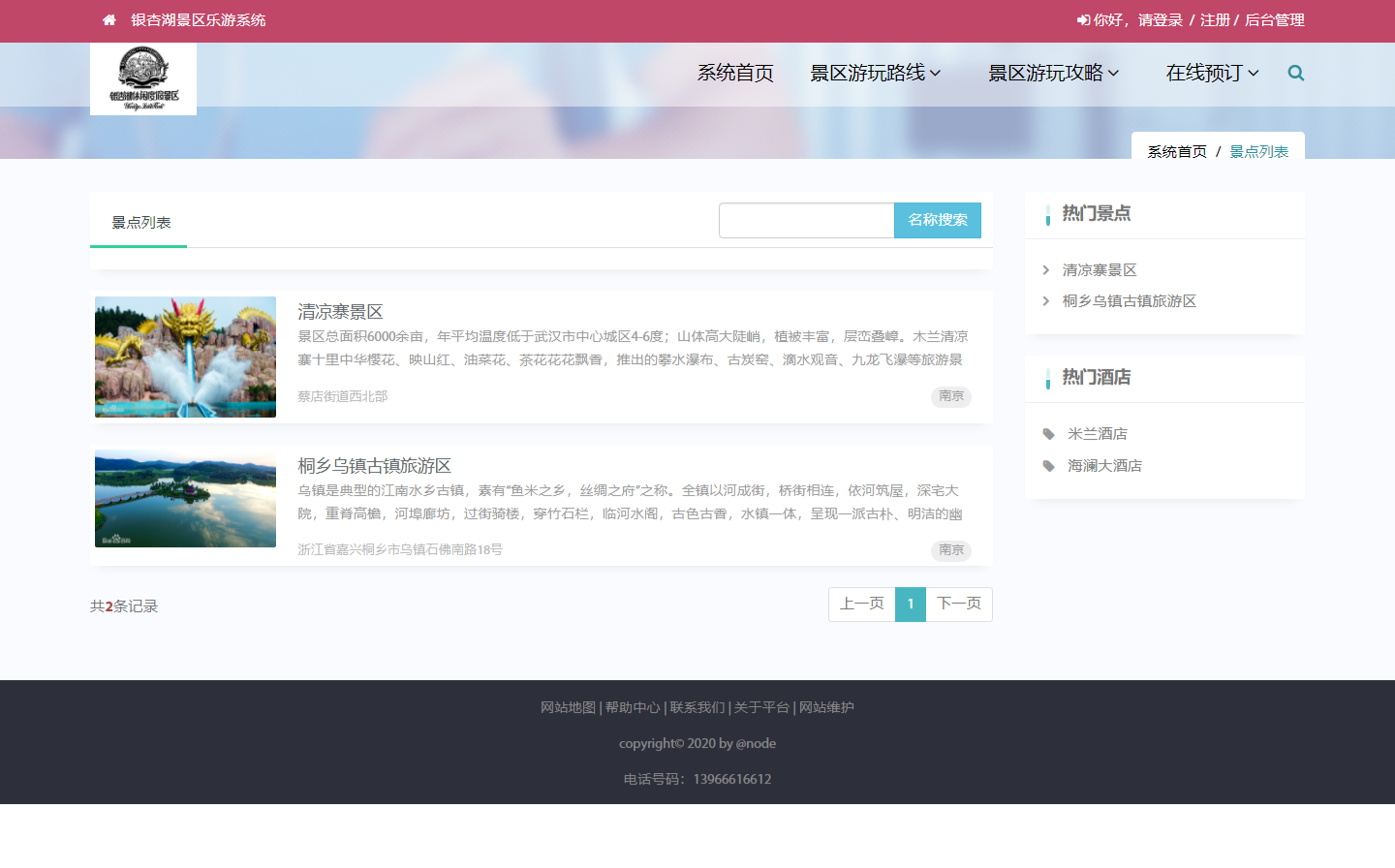
Task: Open the 在线预订 dropdown menu
Action: [1212, 74]
